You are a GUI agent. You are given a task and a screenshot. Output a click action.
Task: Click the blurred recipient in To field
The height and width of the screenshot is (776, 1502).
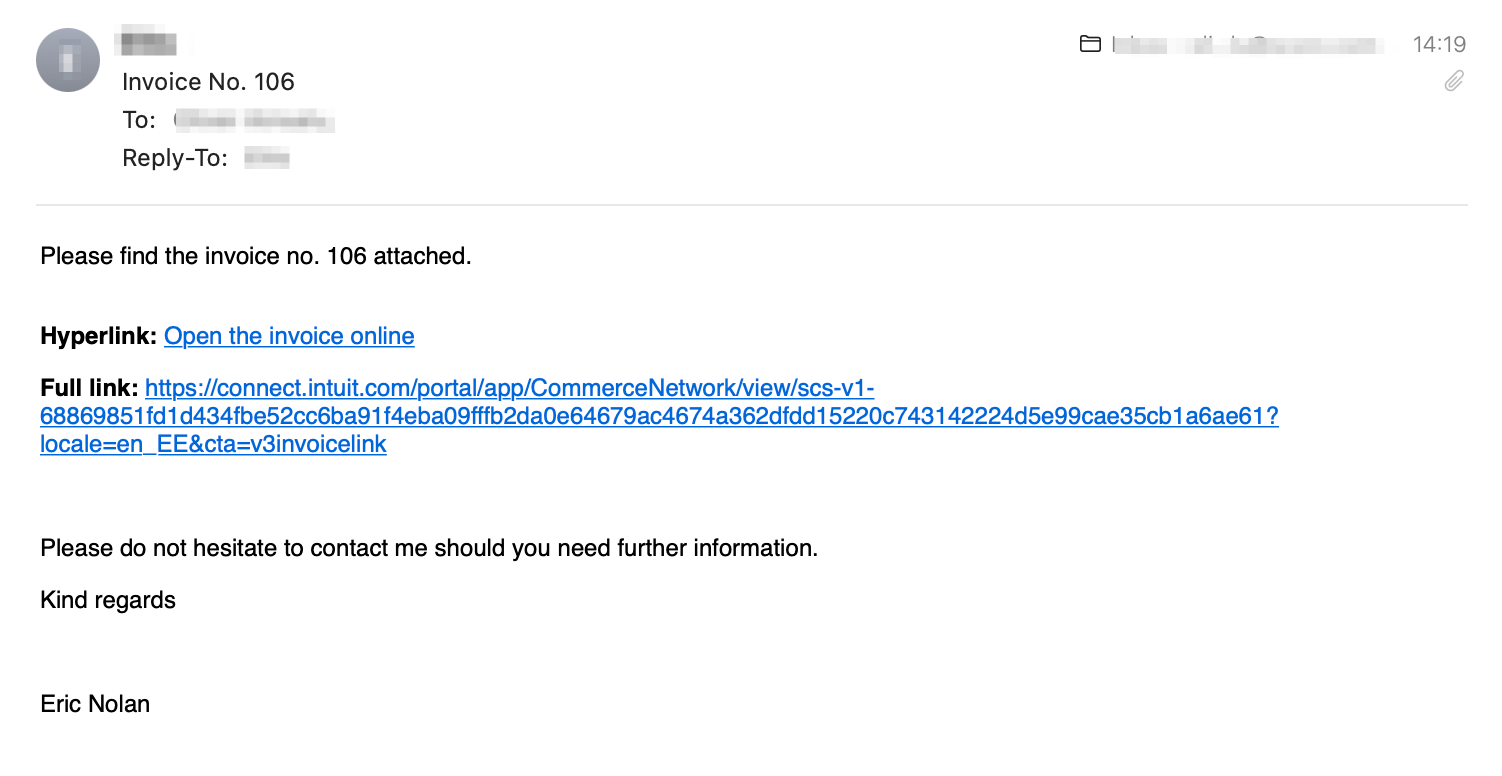[x=254, y=121]
